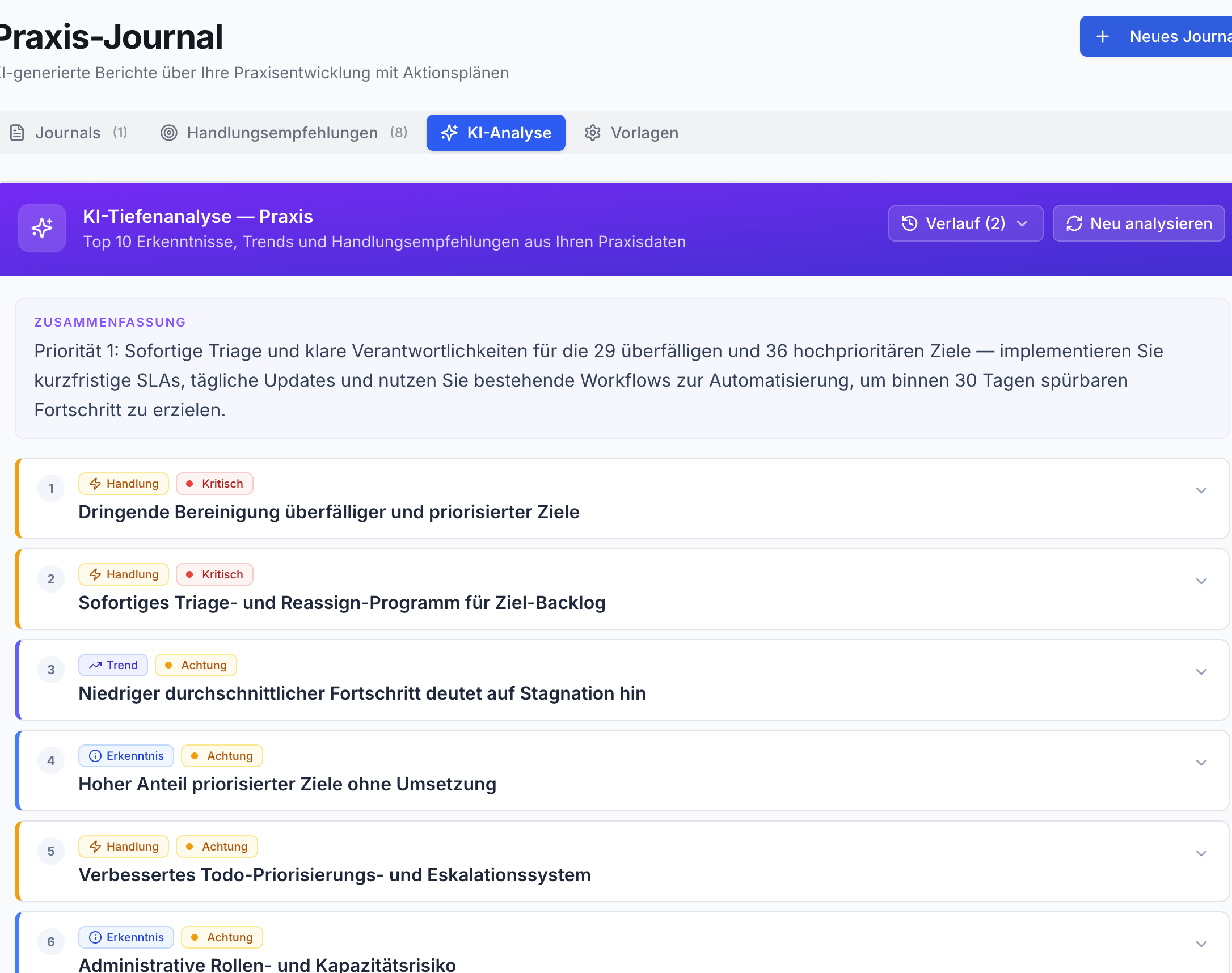The width and height of the screenshot is (1232, 973).
Task: Open the Verlauf (2) history dropdown
Action: pyautogui.click(x=966, y=223)
